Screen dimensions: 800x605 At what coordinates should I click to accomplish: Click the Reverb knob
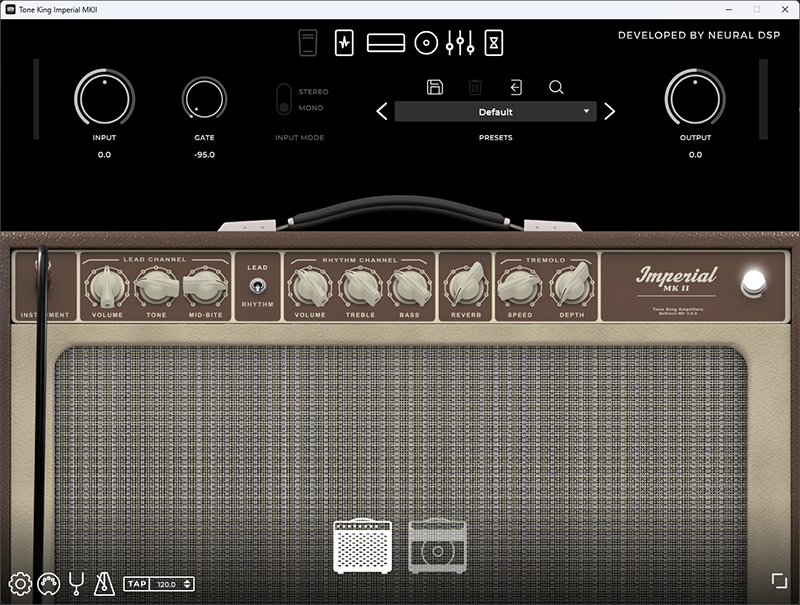(466, 287)
